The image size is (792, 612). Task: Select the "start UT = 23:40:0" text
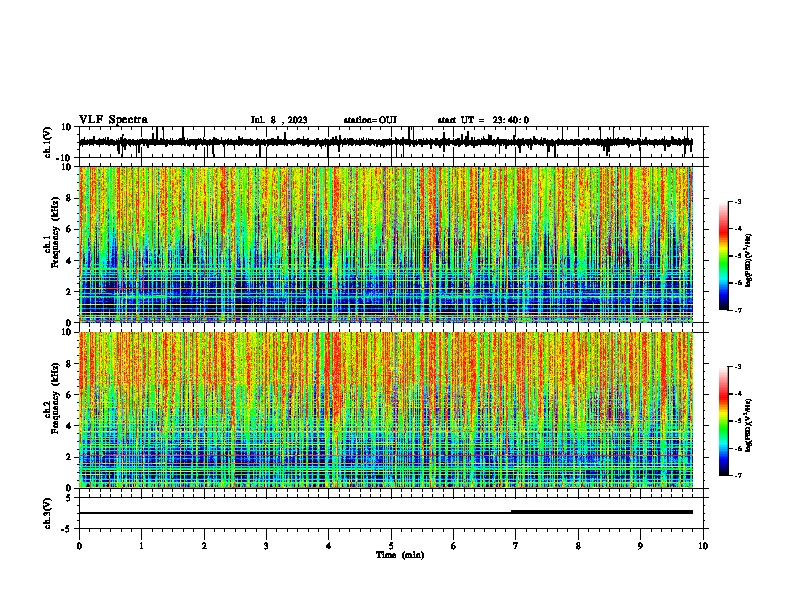coord(483,120)
